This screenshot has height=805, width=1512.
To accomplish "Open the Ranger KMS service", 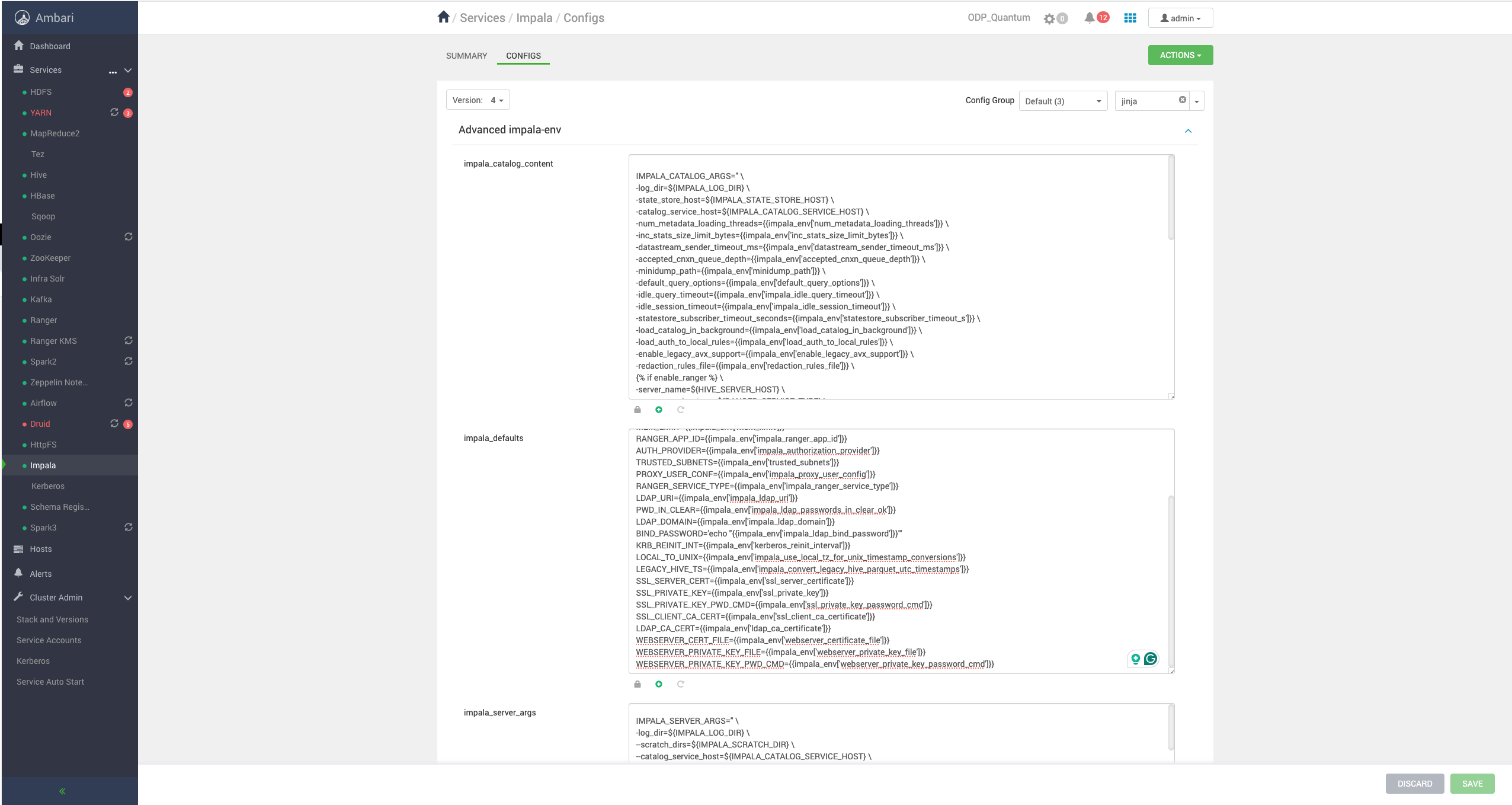I will pyautogui.click(x=53, y=341).
